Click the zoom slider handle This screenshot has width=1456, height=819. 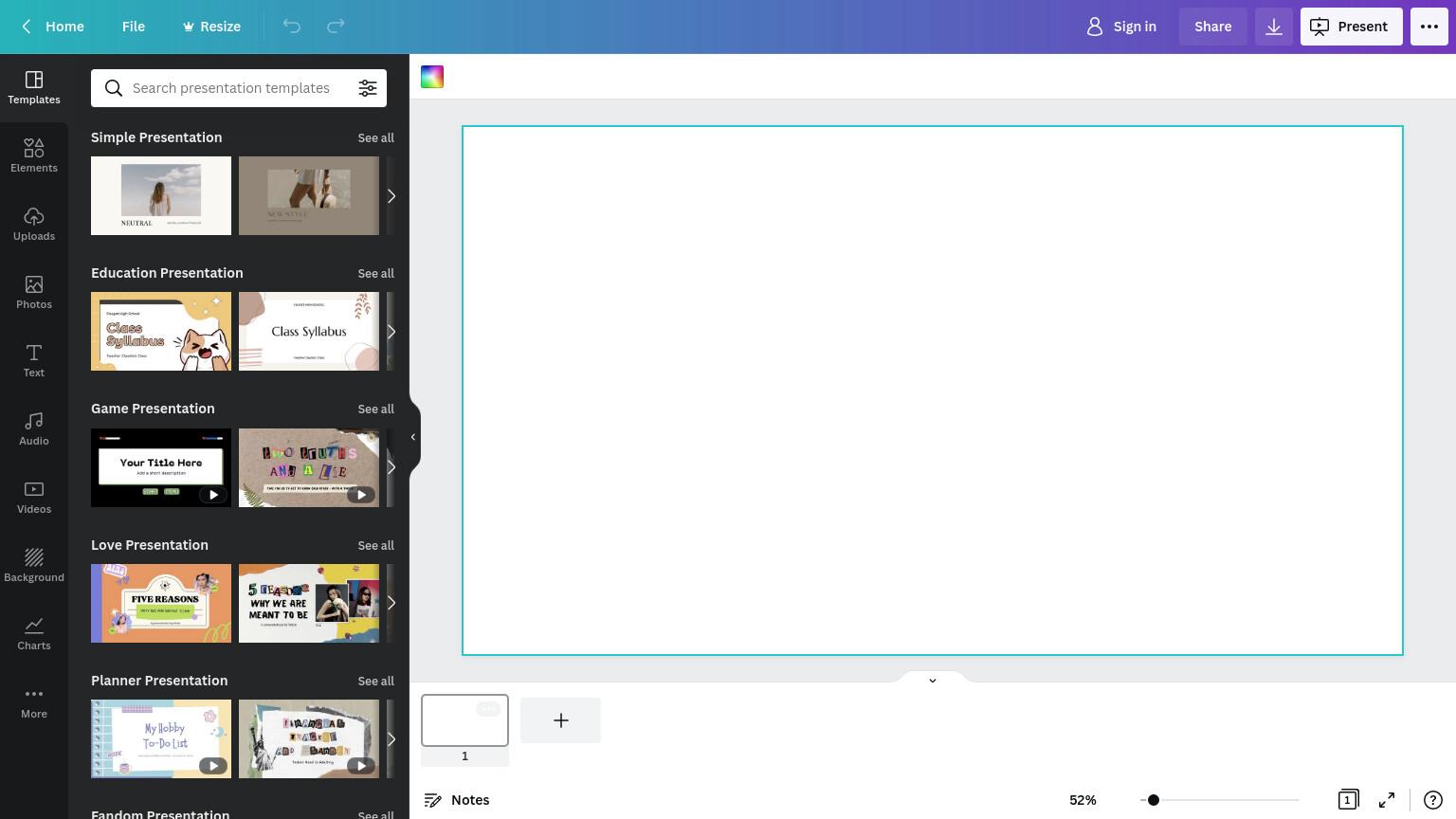(x=1153, y=800)
